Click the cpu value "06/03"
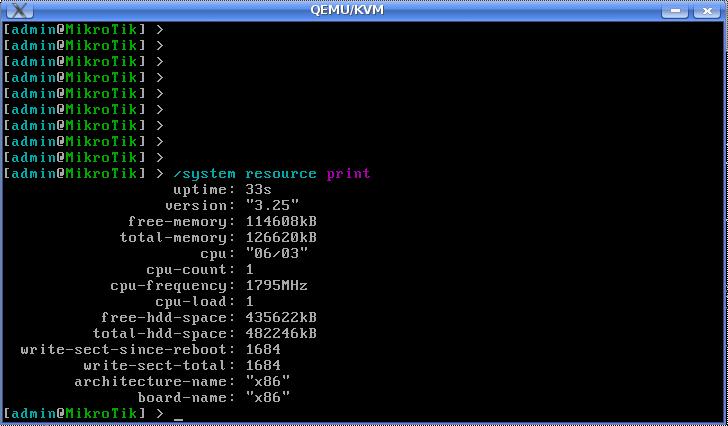Screen dimensions: 728x426 277,254
